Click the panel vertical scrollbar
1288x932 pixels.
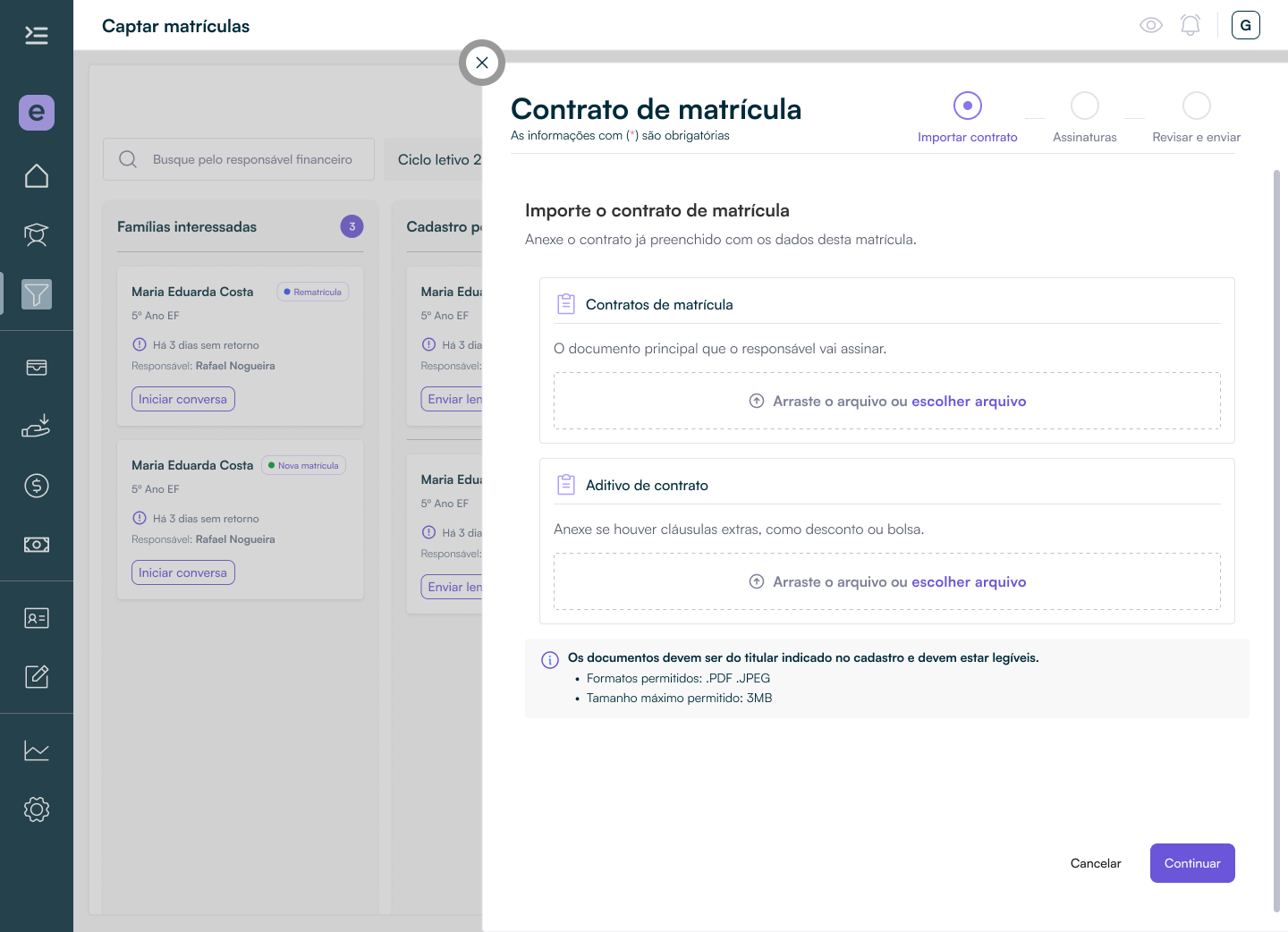[1276, 540]
